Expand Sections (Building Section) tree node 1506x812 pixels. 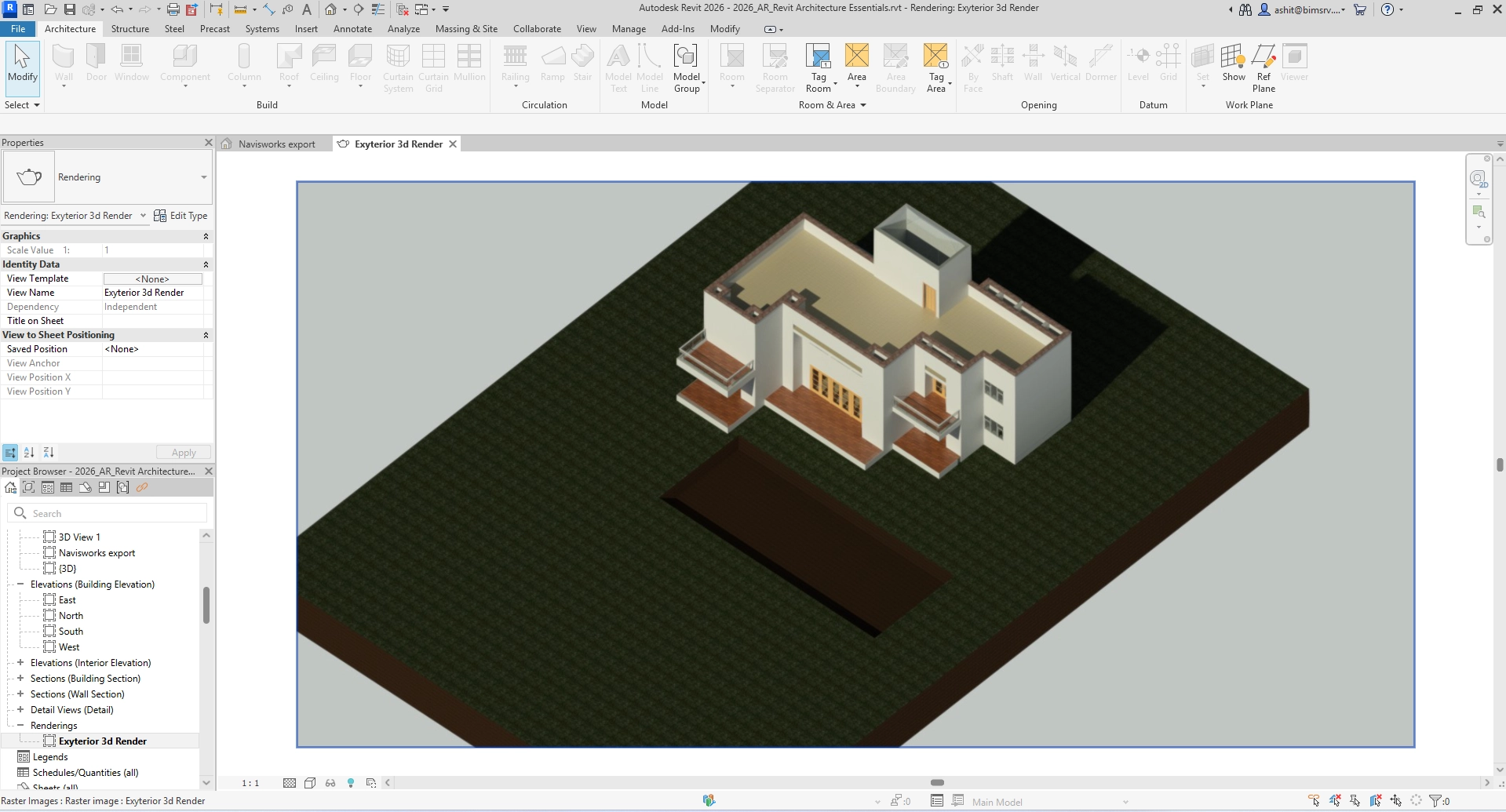pyautogui.click(x=20, y=679)
